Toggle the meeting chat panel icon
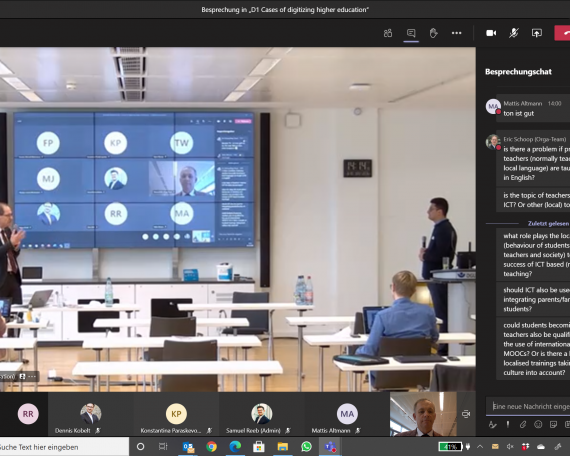Image resolution: width=570 pixels, height=456 pixels. pyautogui.click(x=411, y=33)
